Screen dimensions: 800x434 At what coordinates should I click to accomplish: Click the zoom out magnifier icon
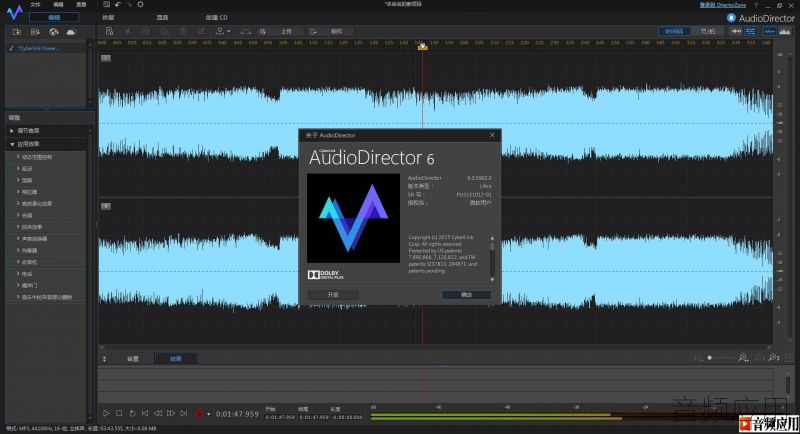(698, 358)
